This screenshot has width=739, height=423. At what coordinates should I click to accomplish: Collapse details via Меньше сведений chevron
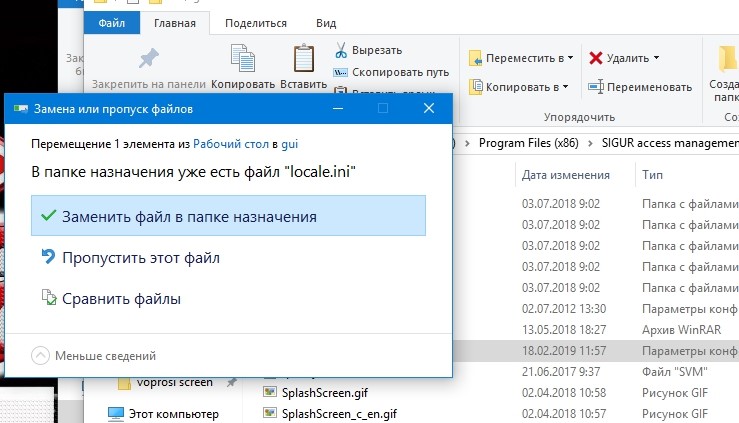[40, 355]
